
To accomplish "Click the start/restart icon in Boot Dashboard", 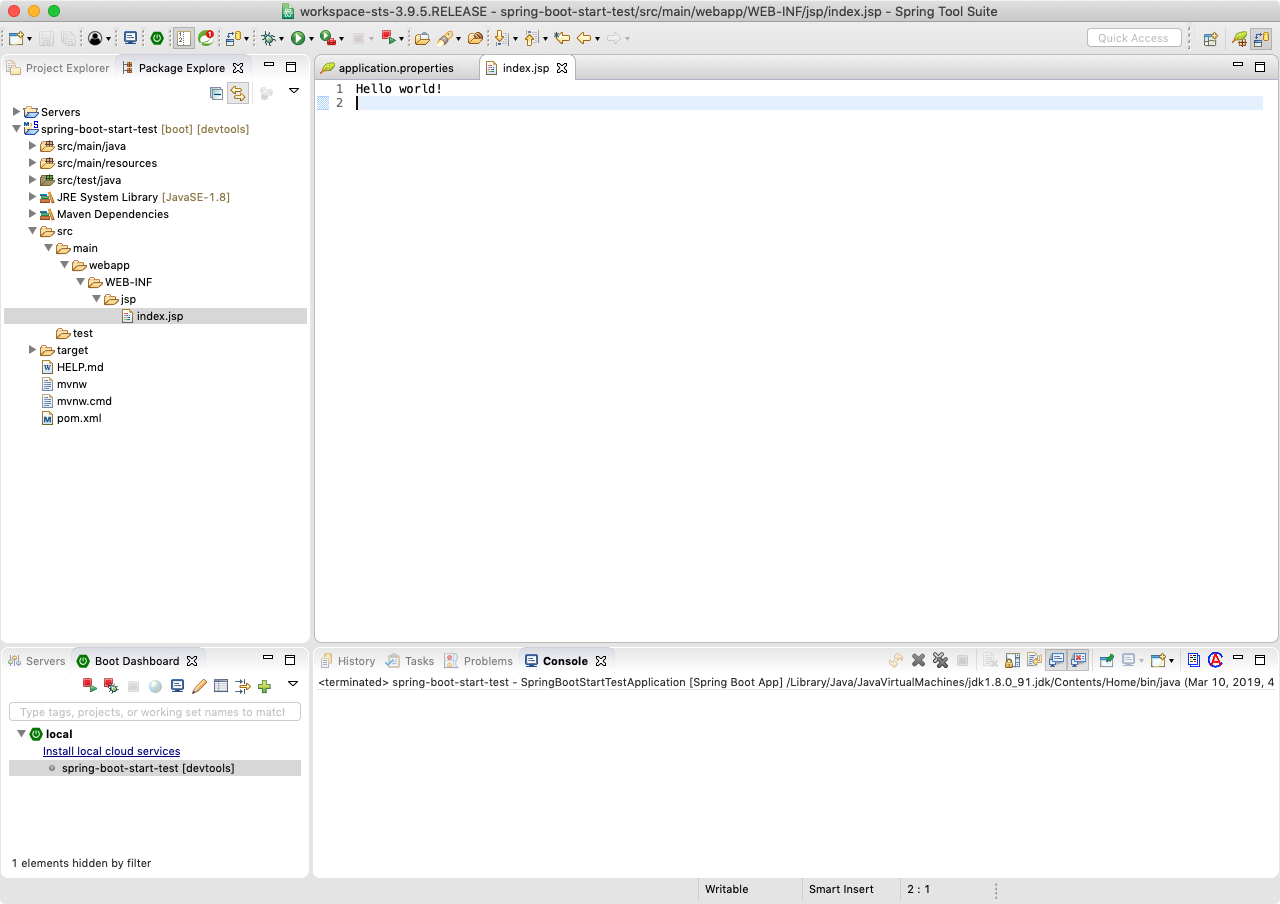I will pos(89,686).
